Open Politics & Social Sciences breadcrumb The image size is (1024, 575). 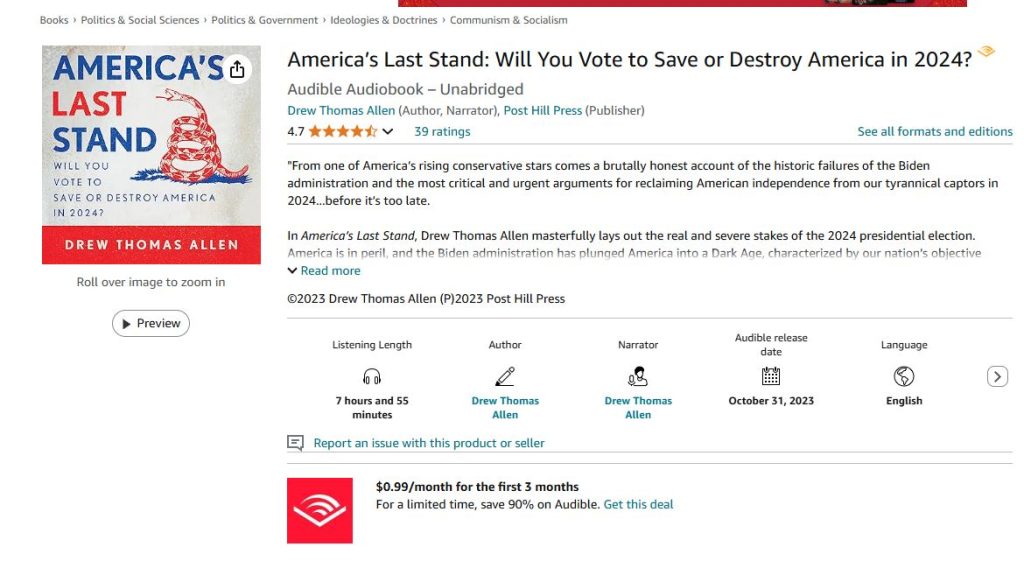pyautogui.click(x=139, y=20)
